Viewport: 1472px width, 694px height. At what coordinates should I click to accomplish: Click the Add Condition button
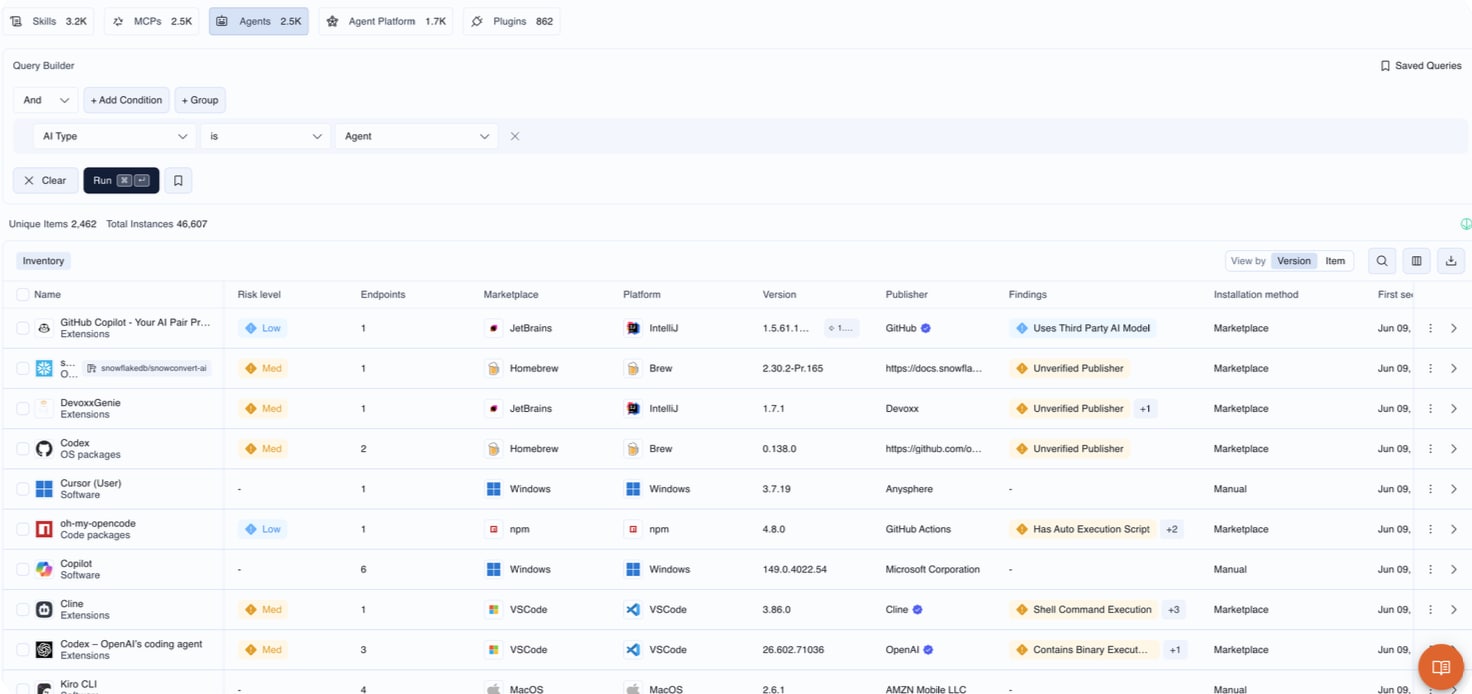[x=126, y=100]
